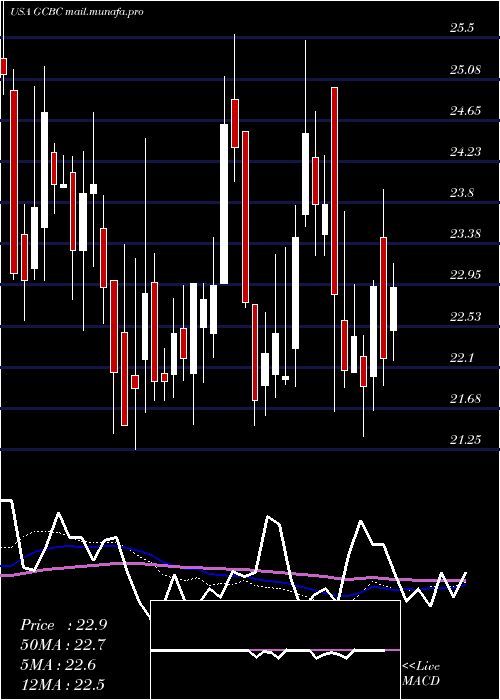The width and height of the screenshot is (500, 700).
Task: Click inside the MACD indicator box
Action: 275,650
